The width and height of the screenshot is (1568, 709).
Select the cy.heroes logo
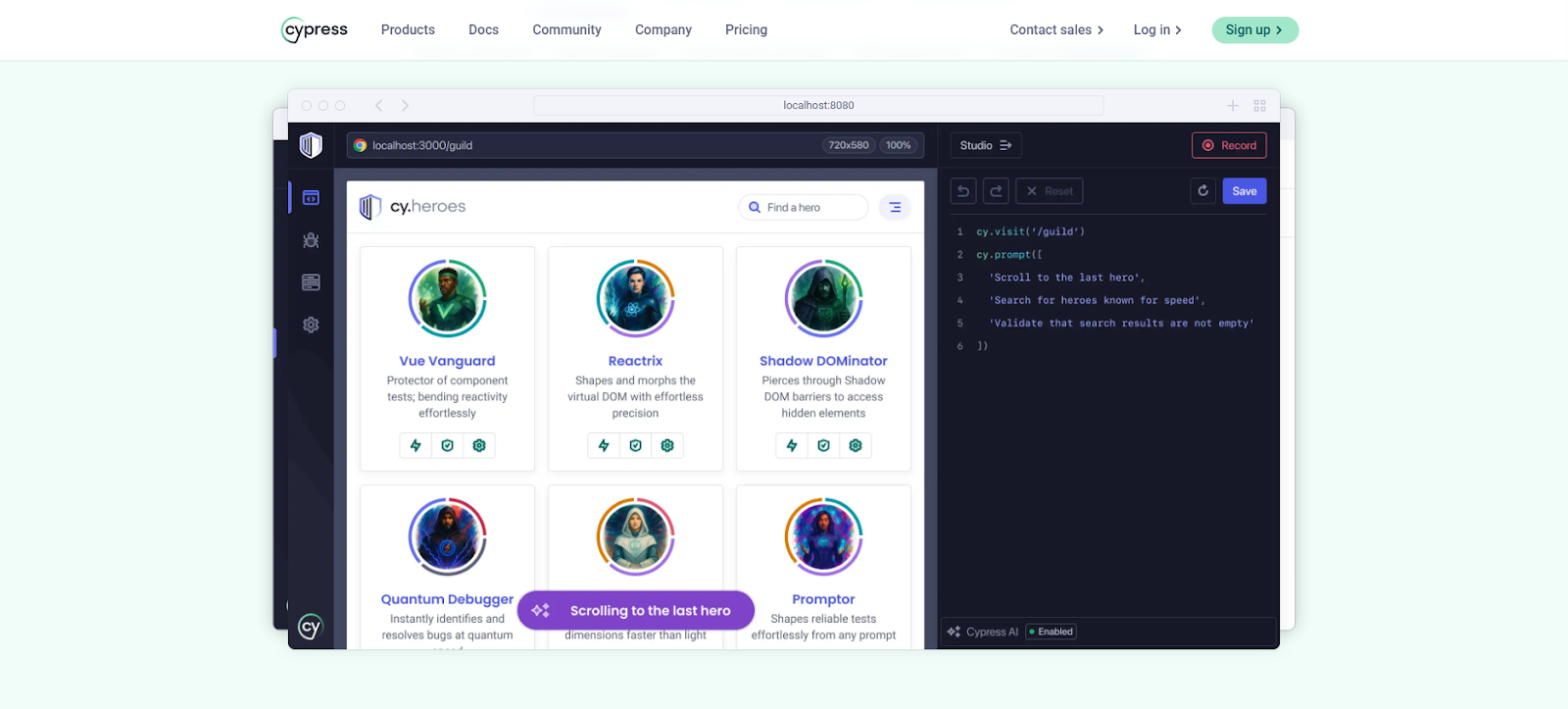tap(413, 207)
